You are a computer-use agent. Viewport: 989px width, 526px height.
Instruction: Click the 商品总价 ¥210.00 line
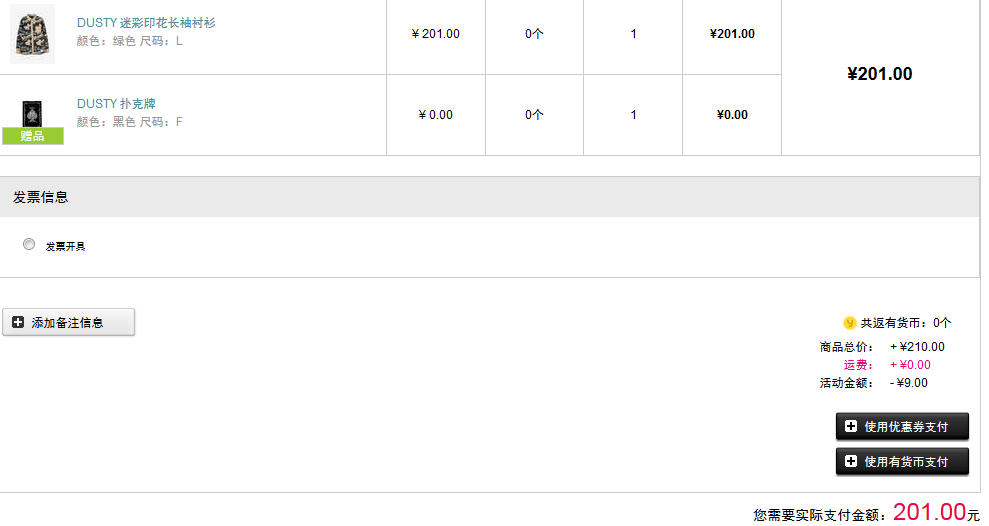(882, 347)
